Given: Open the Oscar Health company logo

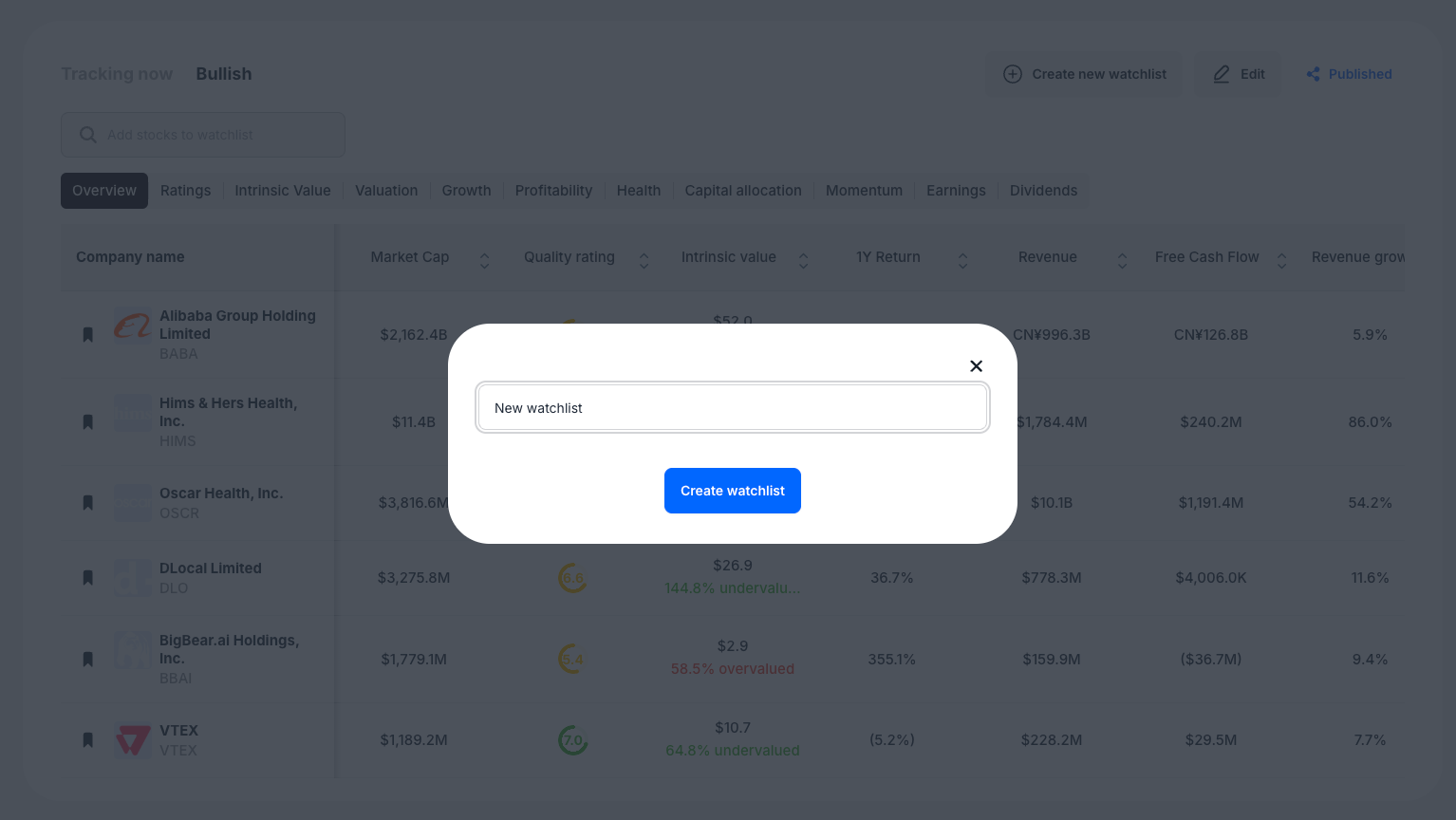Looking at the screenshot, I should (133, 503).
